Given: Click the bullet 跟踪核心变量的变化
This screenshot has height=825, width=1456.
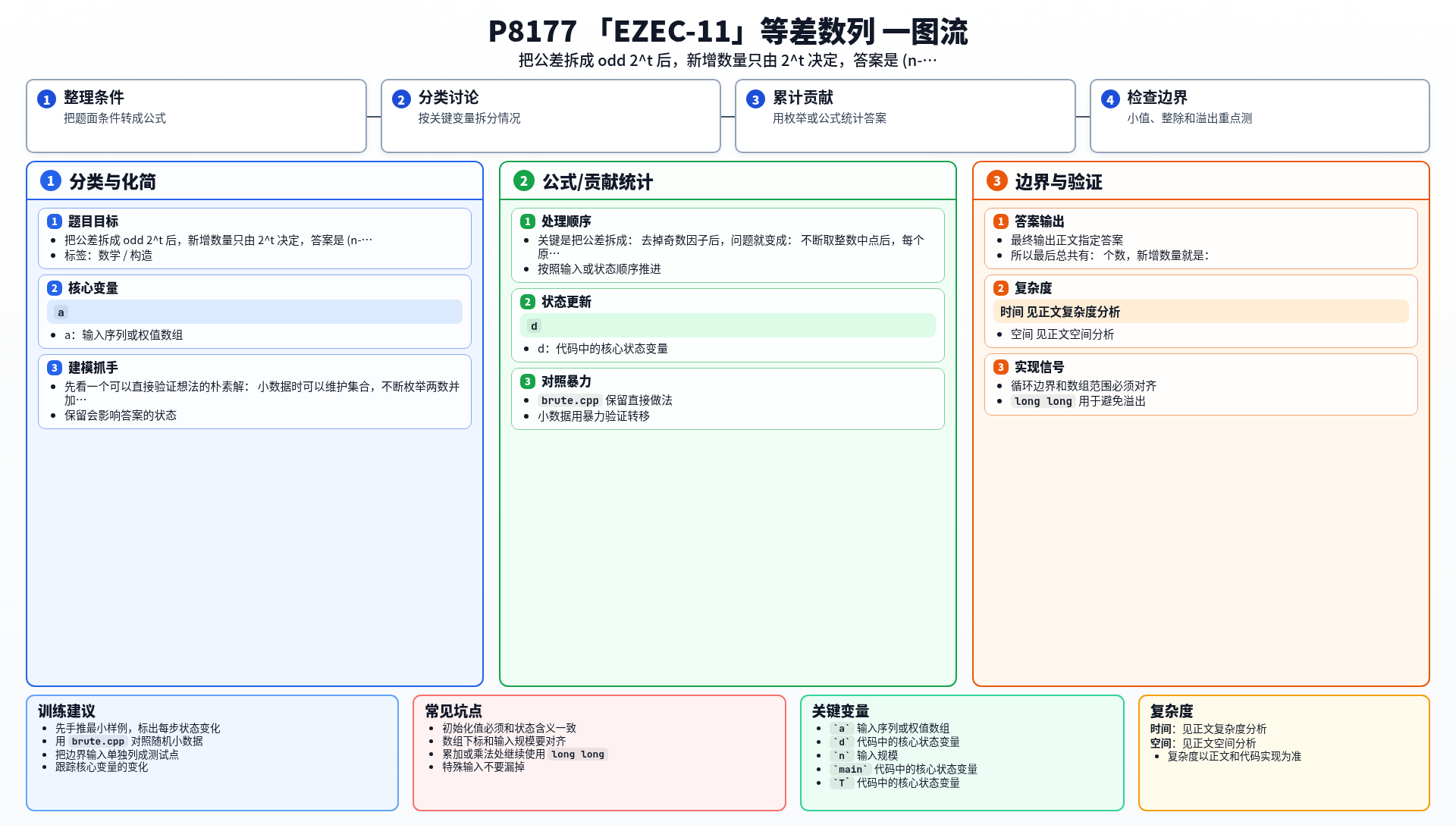Looking at the screenshot, I should 102,767.
